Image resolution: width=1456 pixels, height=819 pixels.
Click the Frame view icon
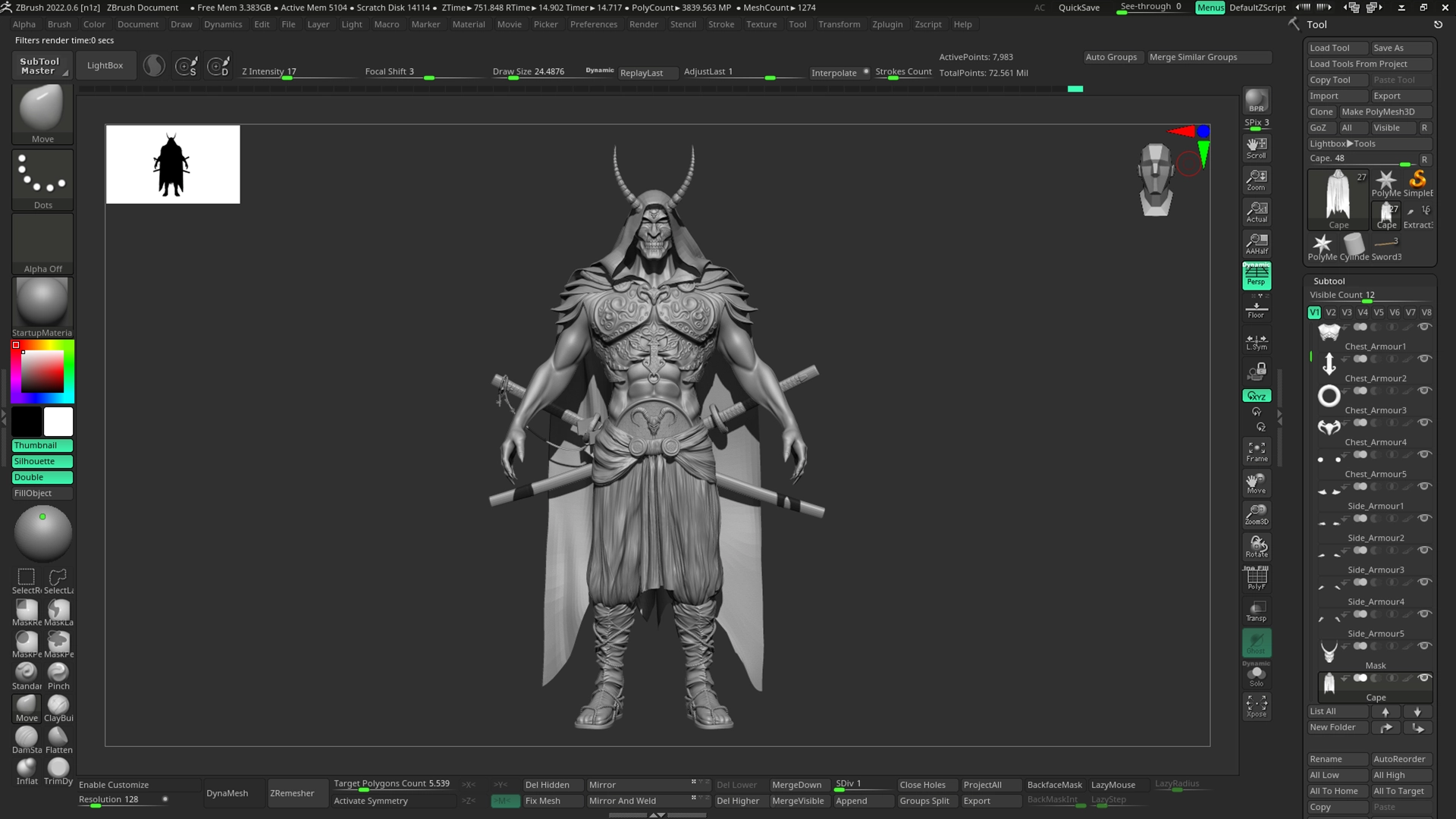1256,451
